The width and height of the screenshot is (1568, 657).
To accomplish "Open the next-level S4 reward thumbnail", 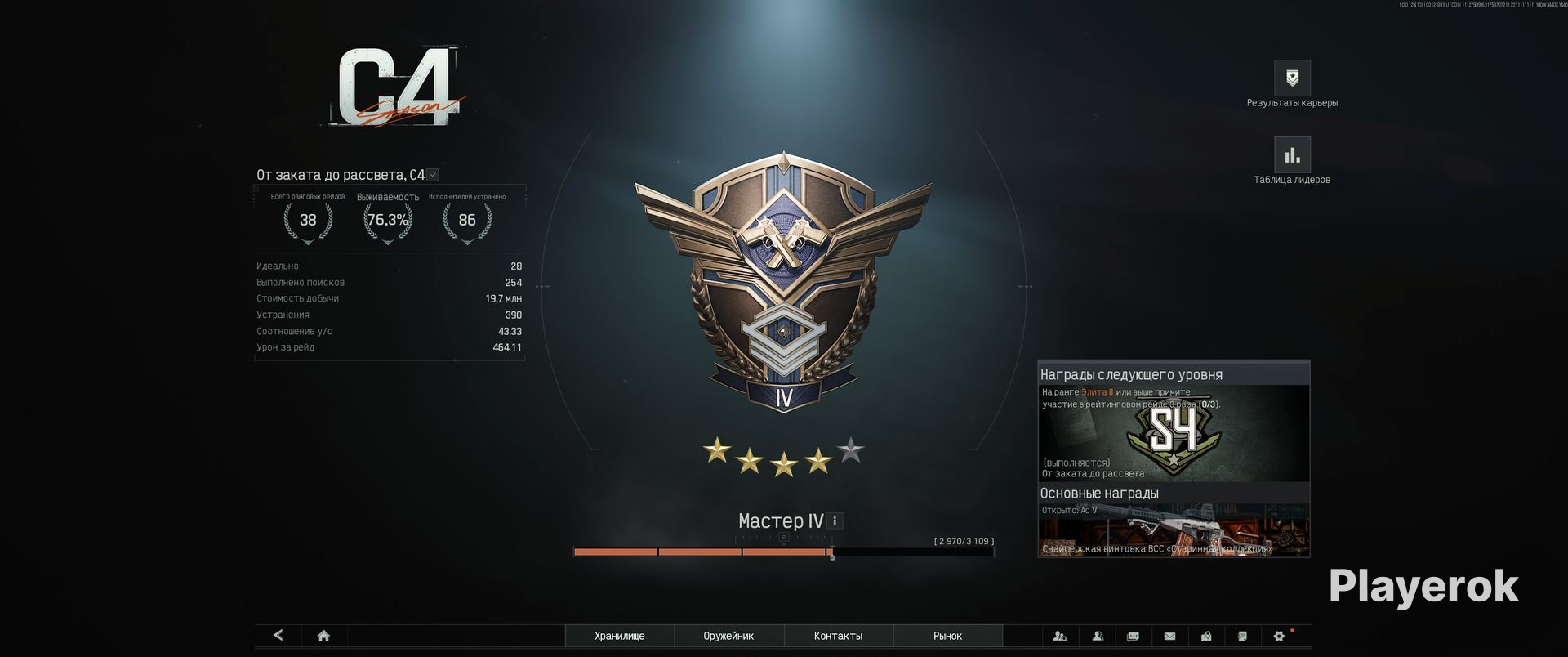I will (x=1174, y=433).
